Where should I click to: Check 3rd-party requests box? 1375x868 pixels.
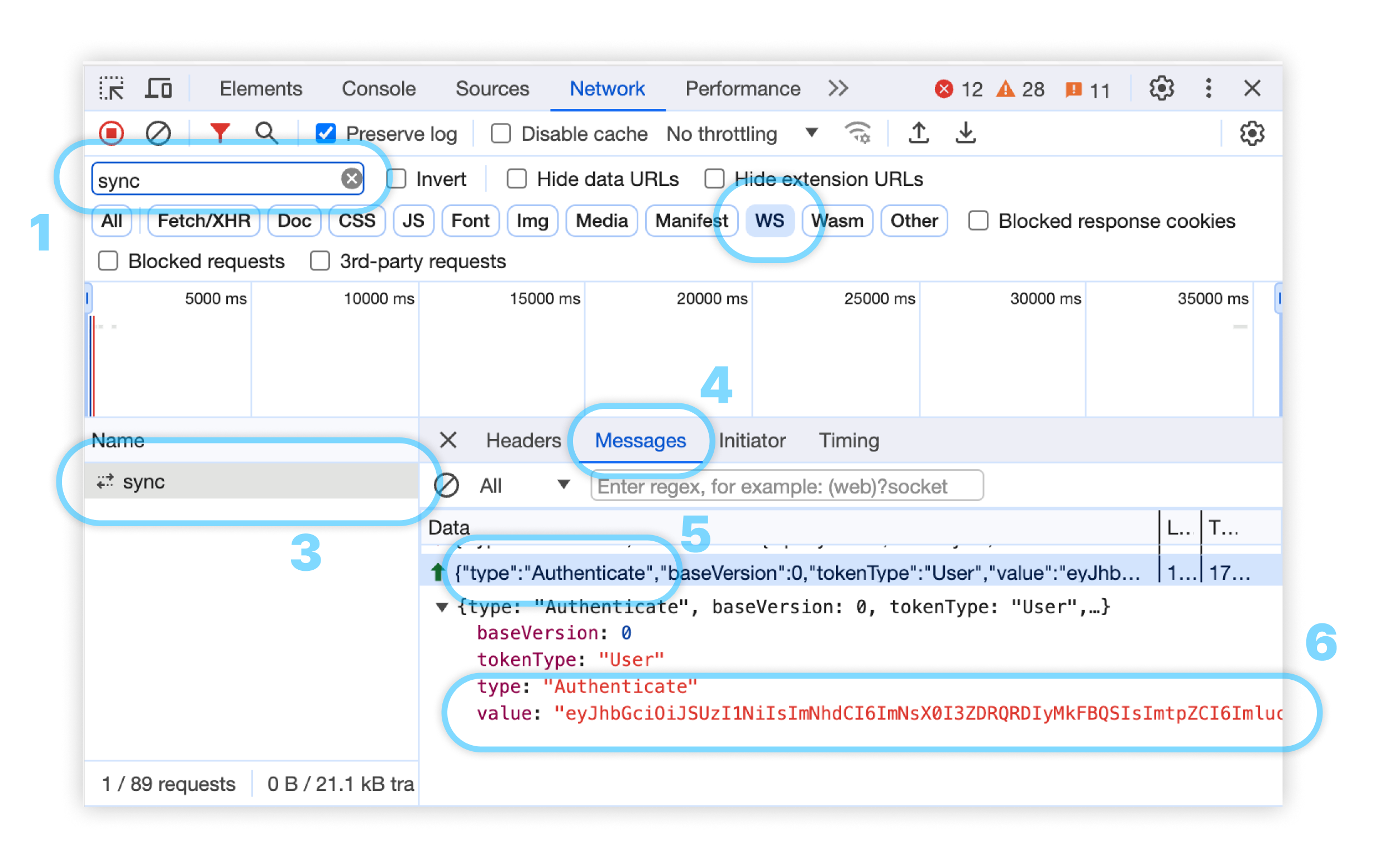[320, 261]
